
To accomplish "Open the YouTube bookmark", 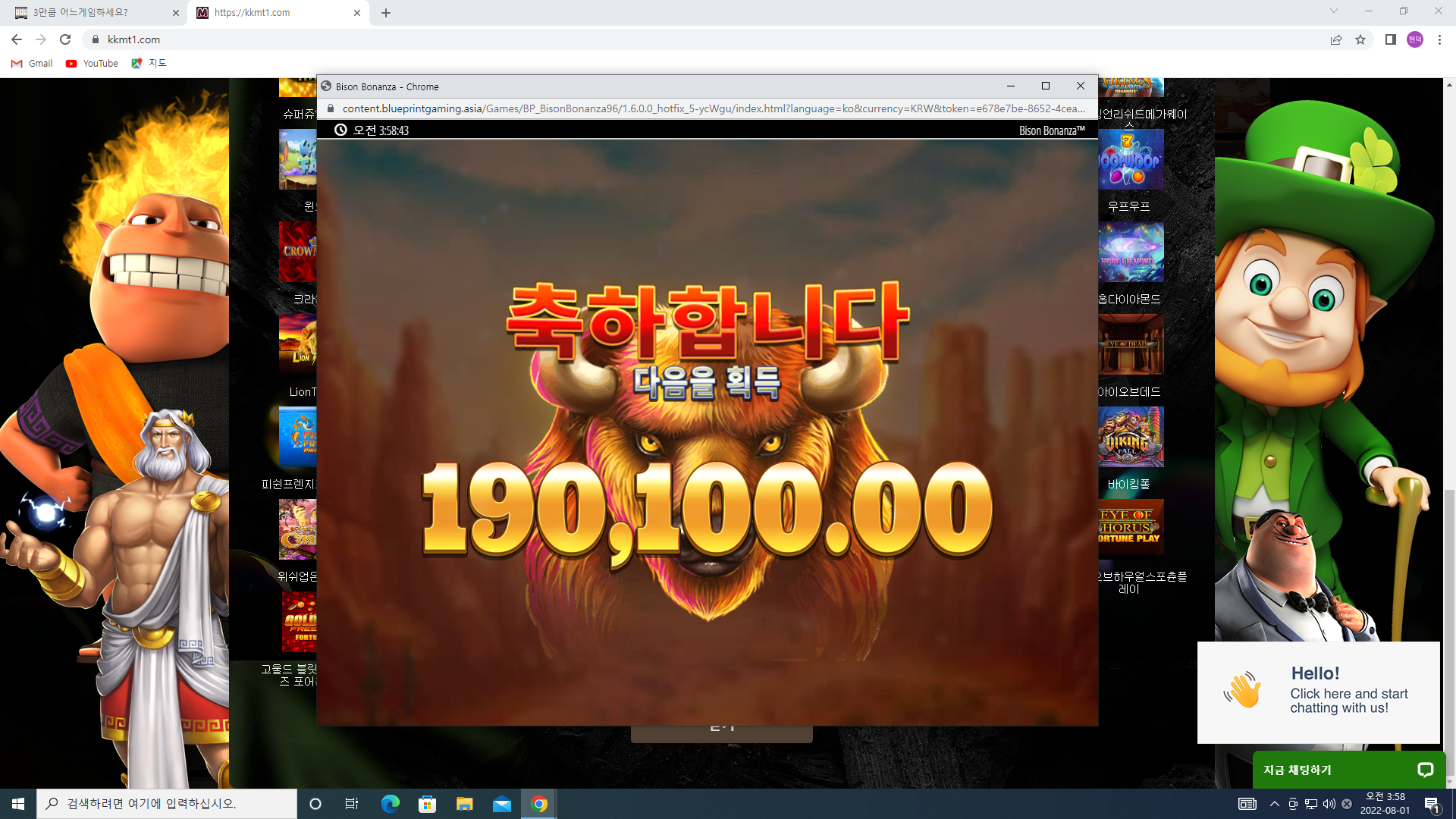I will [x=92, y=64].
